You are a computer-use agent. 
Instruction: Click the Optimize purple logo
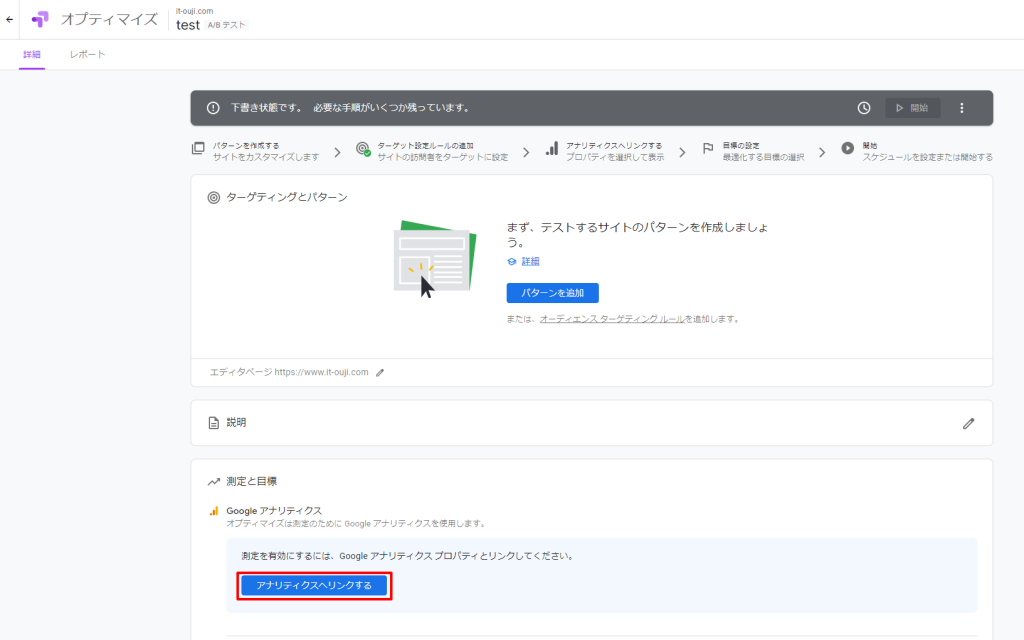click(40, 20)
